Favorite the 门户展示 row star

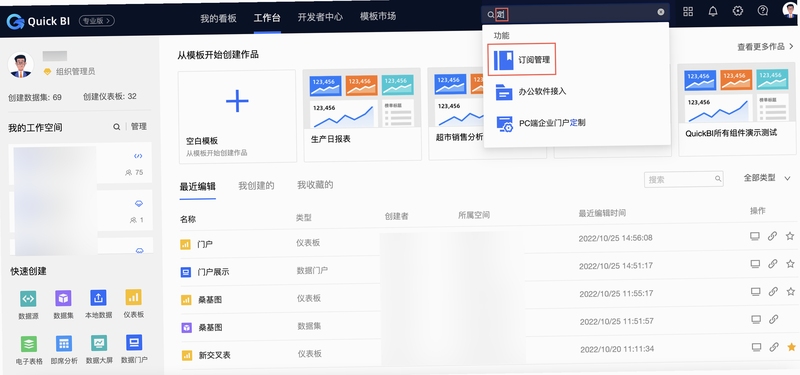(790, 264)
